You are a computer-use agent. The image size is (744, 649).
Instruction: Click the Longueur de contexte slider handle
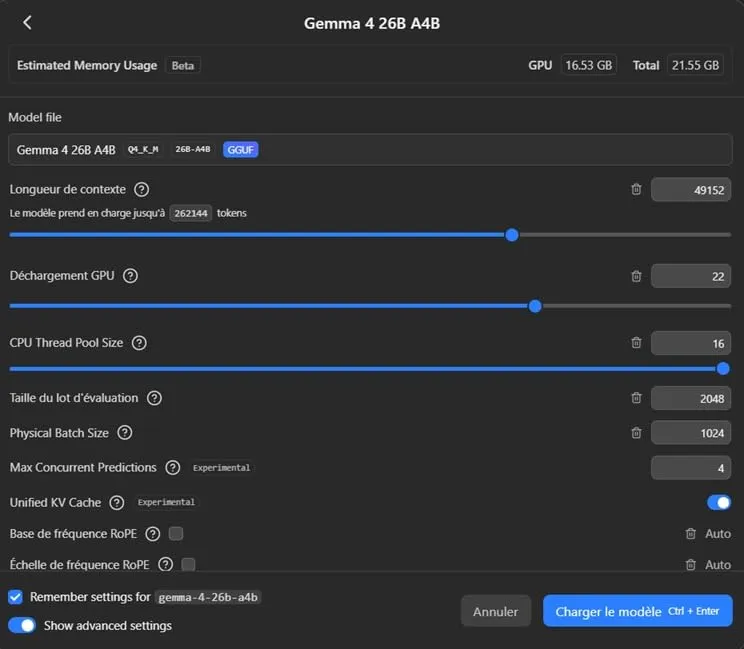coord(512,235)
